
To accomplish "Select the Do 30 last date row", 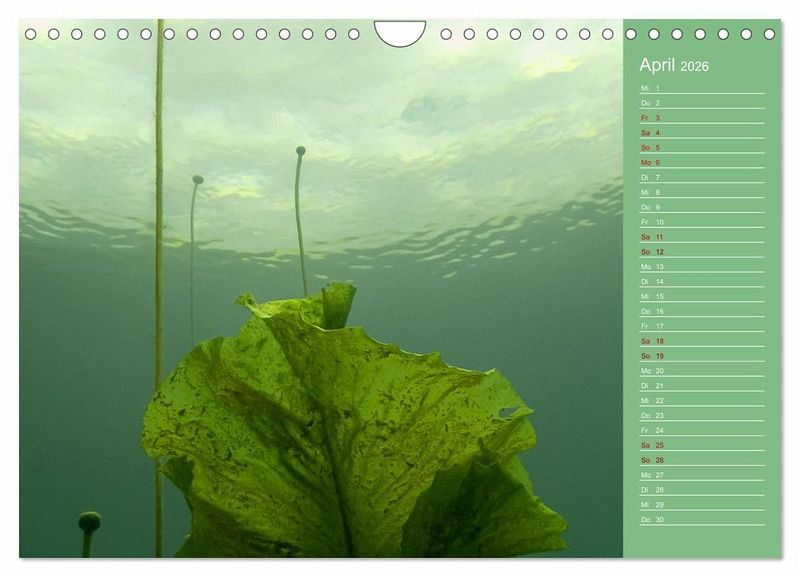I will pyautogui.click(x=702, y=520).
